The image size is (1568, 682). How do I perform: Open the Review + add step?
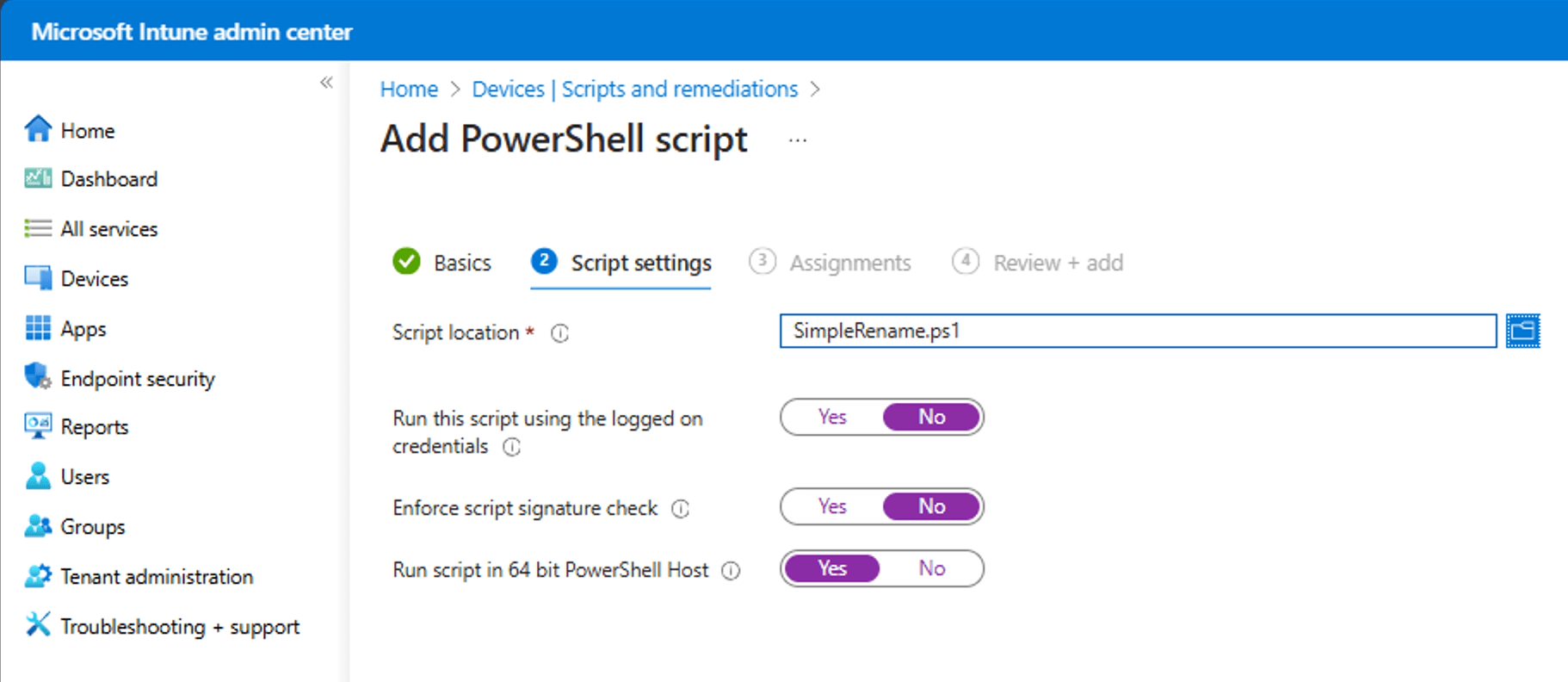(x=1038, y=262)
